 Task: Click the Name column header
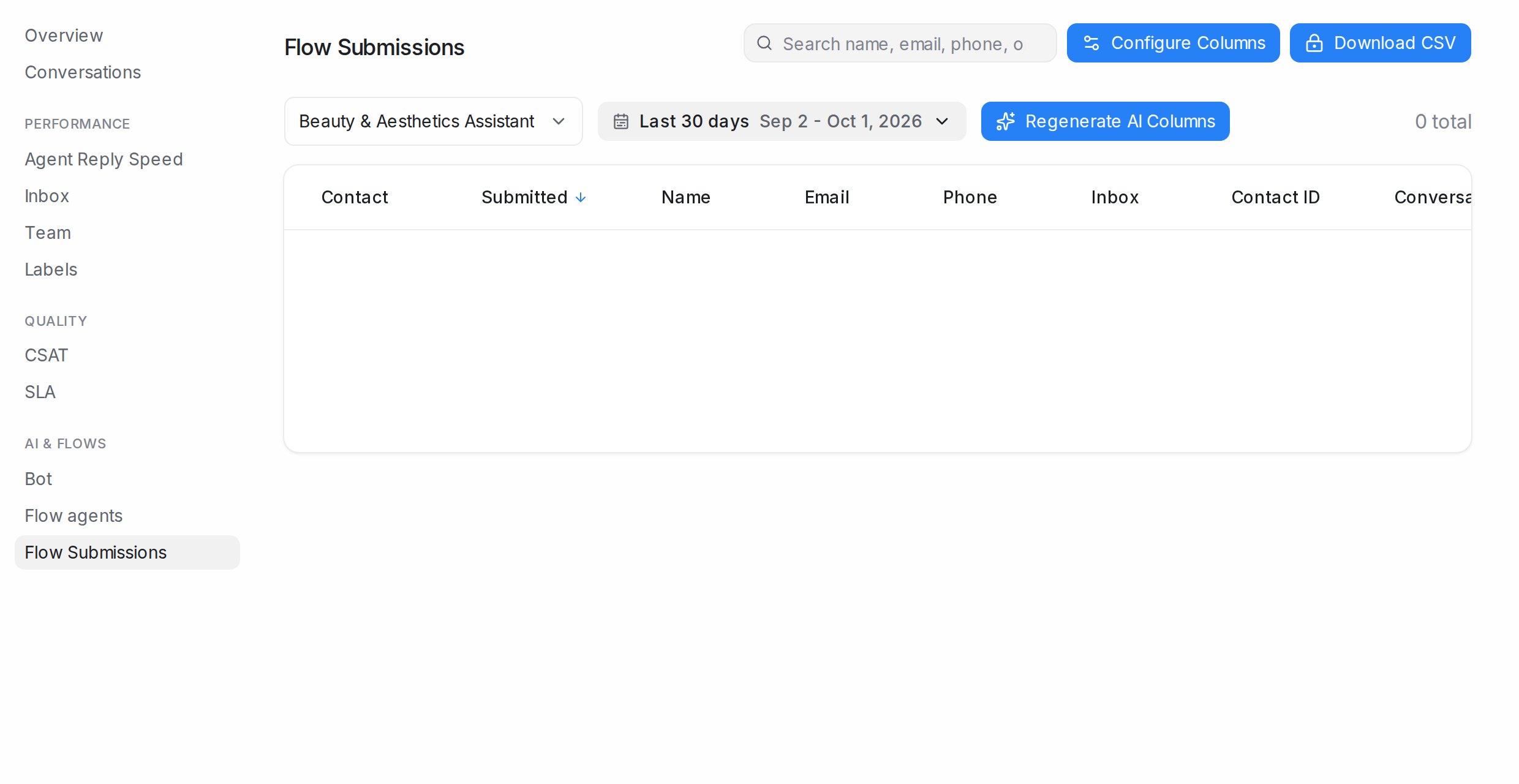(x=686, y=197)
